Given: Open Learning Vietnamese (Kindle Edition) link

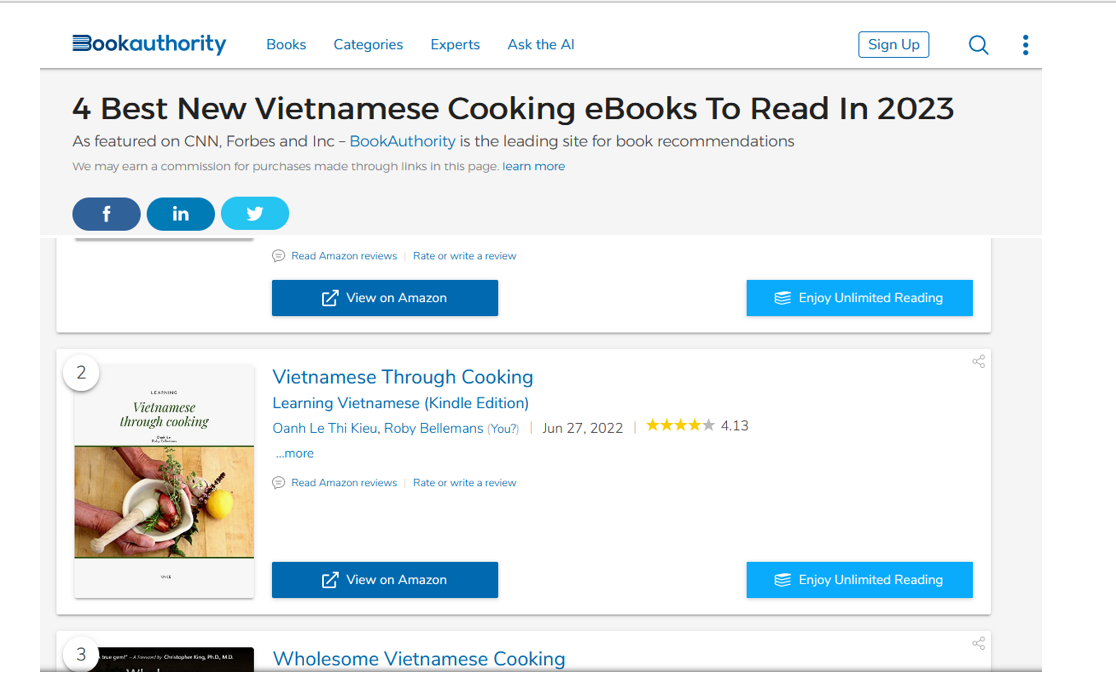Looking at the screenshot, I should (401, 403).
